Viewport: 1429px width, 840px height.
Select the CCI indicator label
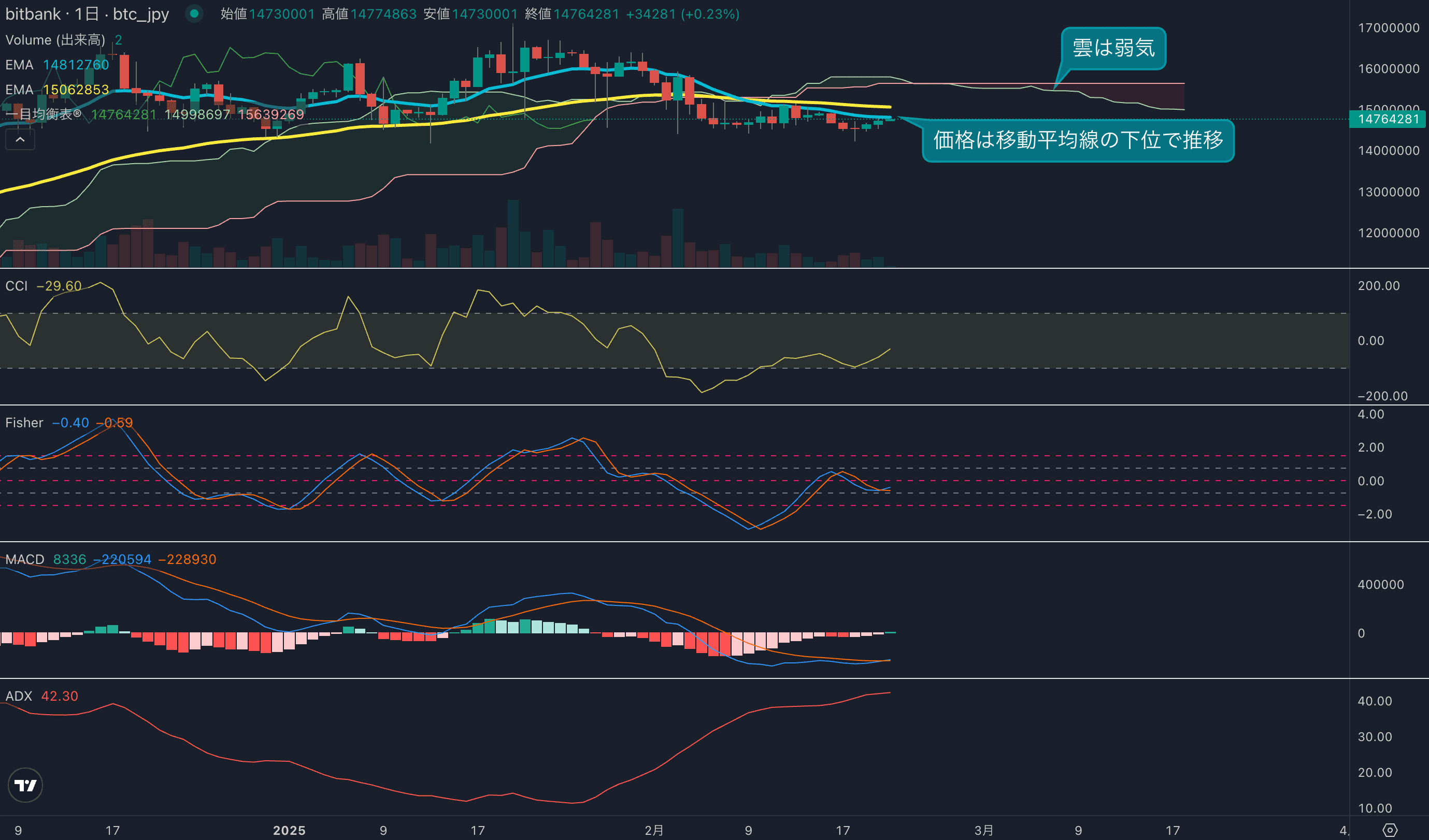pyautogui.click(x=17, y=286)
